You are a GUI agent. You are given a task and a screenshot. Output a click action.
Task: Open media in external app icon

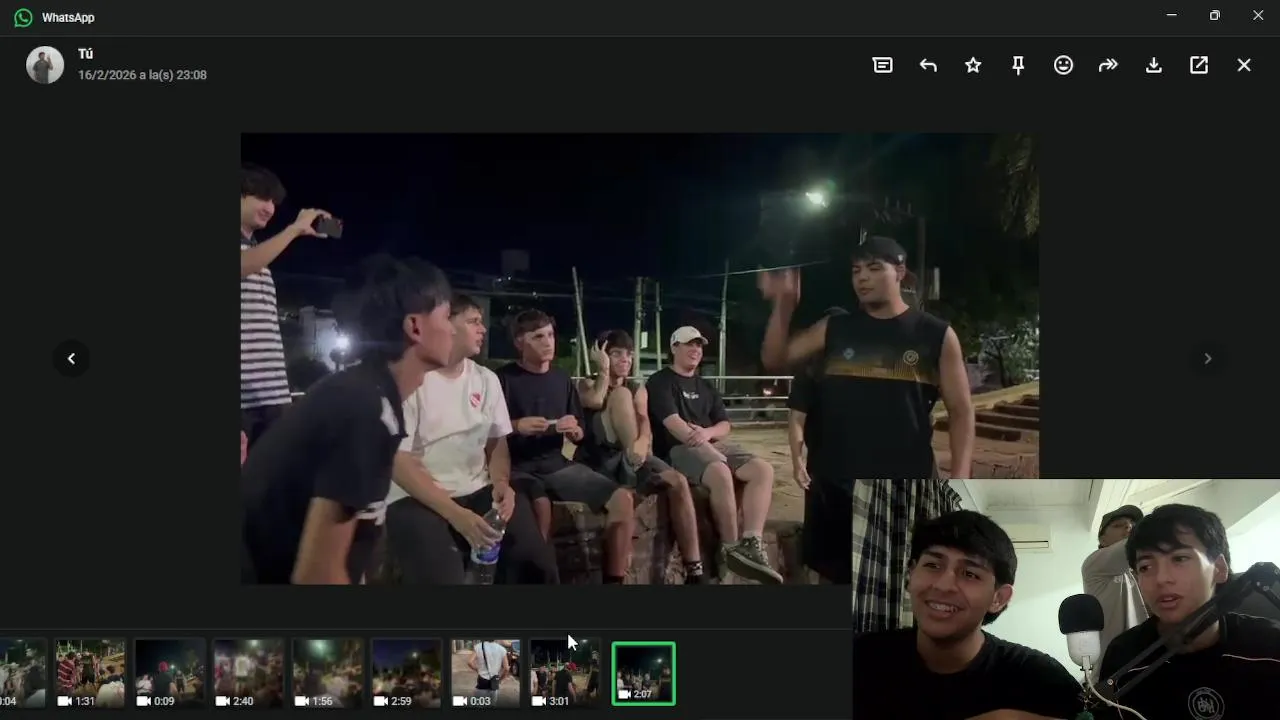[x=1199, y=65]
